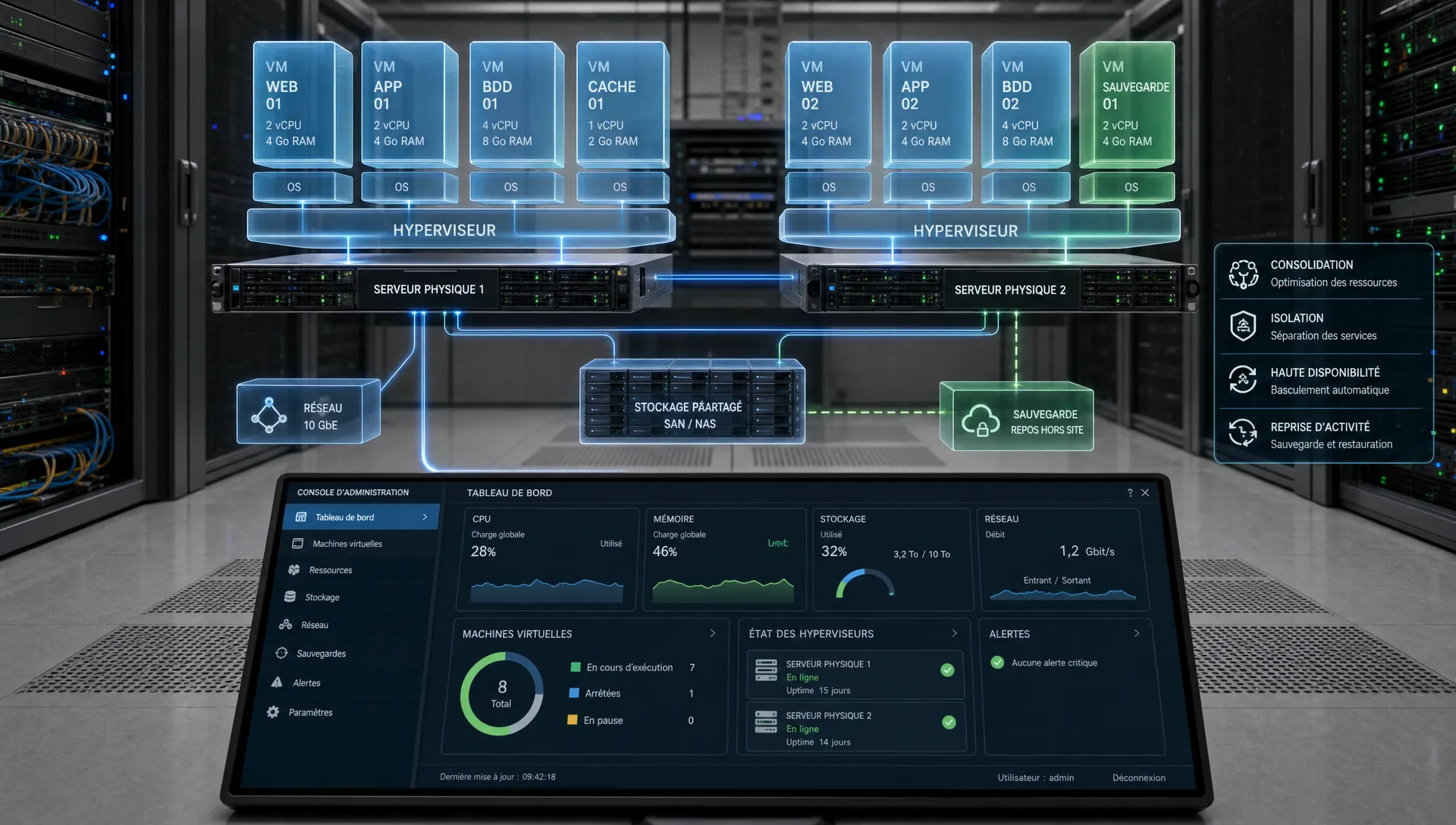Click Mémoire 46% value
Image resolution: width=1456 pixels, height=825 pixels.
pos(664,551)
